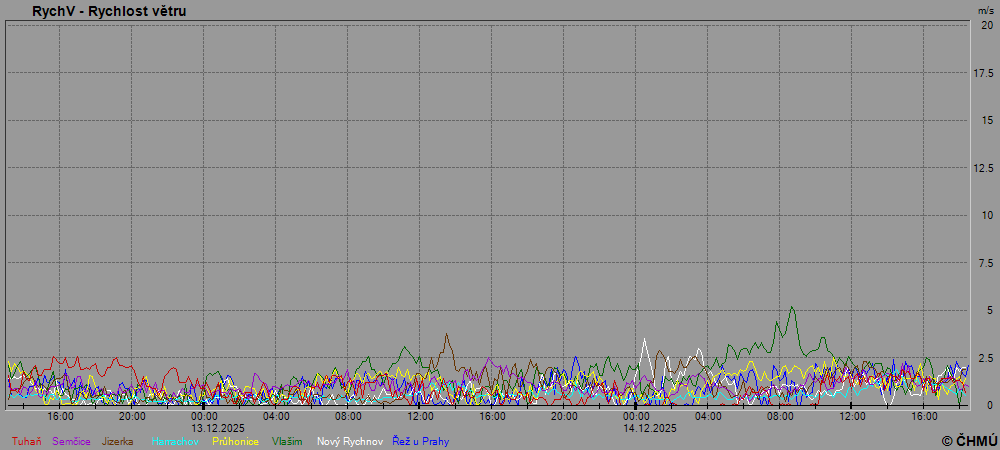Select the Vlašim legend entry
Image resolution: width=1000 pixels, height=450 pixels.
pyautogui.click(x=287, y=441)
